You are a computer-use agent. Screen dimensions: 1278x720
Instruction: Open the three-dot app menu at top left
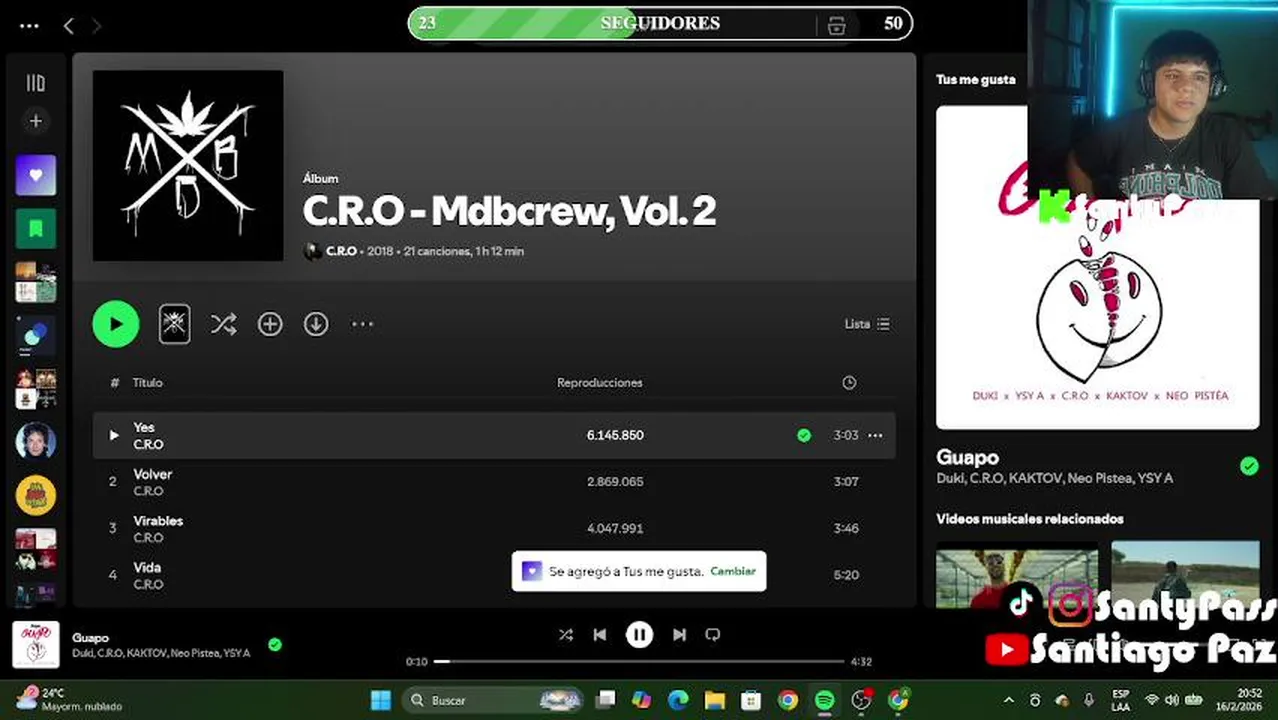tap(29, 26)
